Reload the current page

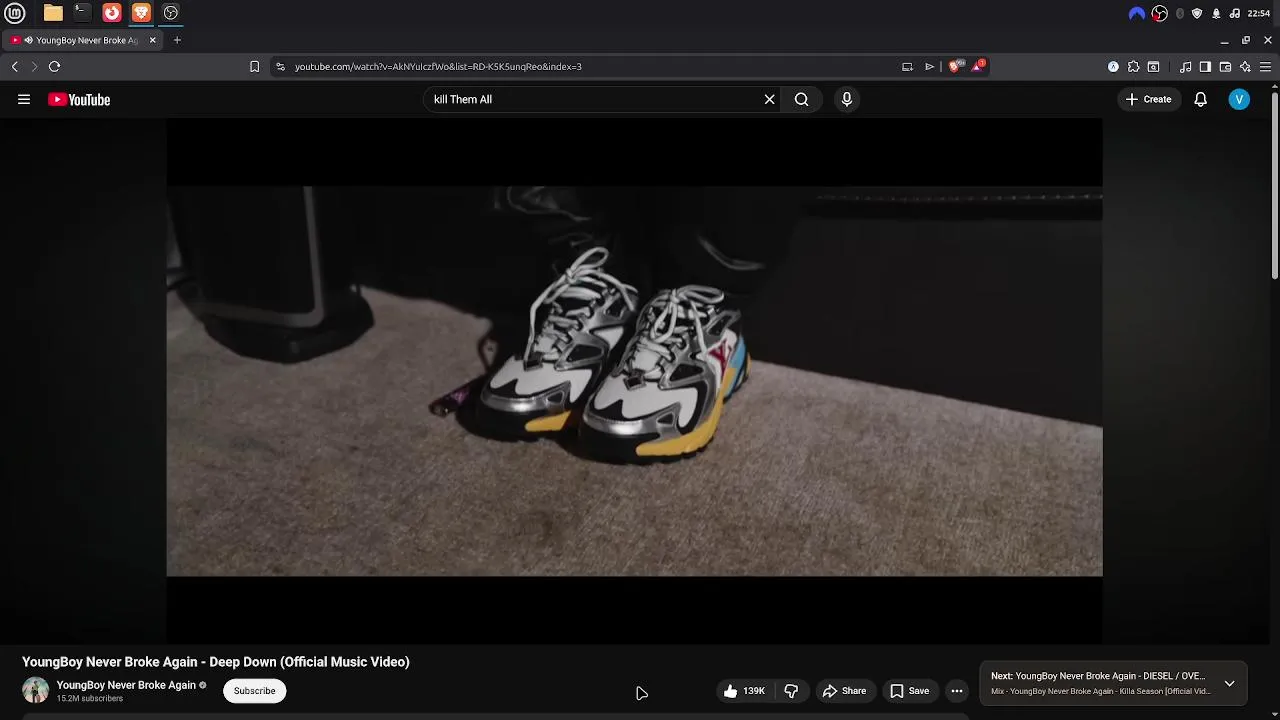55,67
